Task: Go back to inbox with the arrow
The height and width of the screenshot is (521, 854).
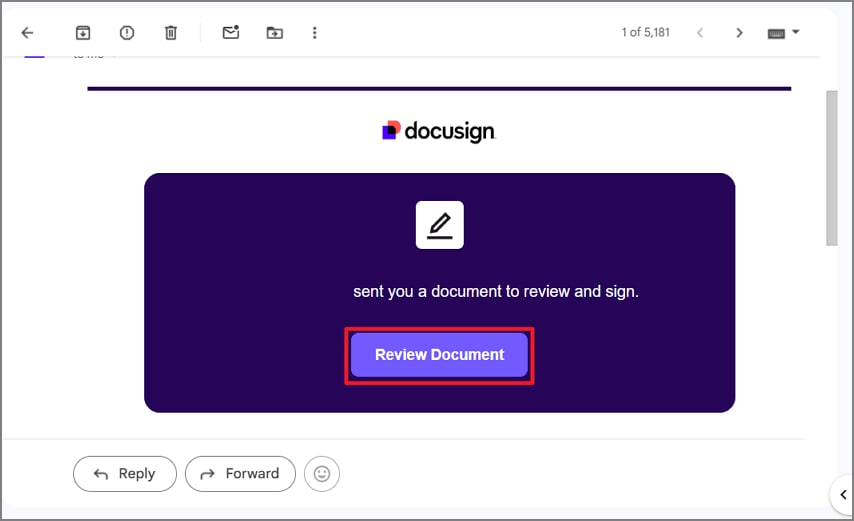Action: (x=27, y=33)
